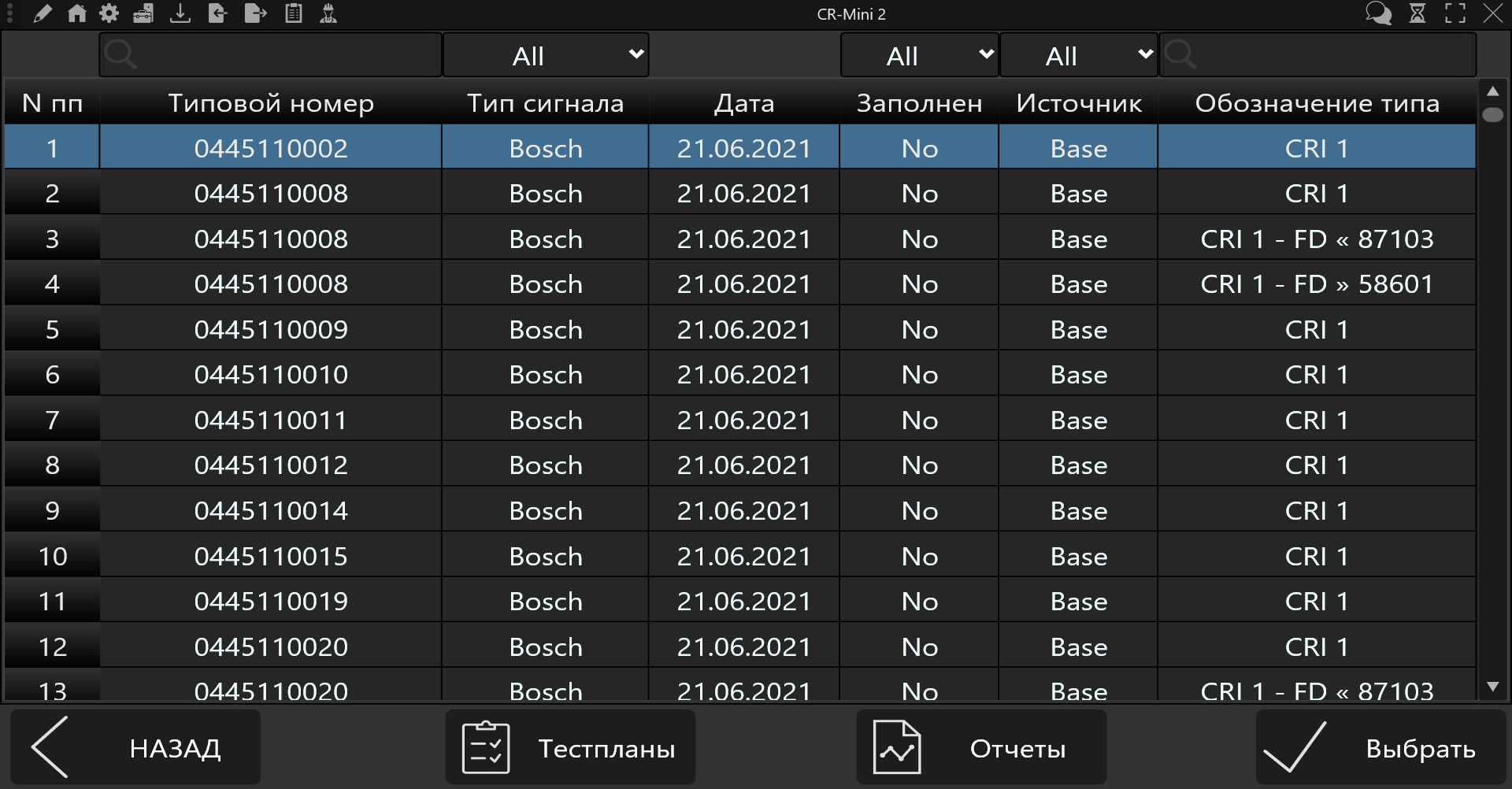Open the chat bubbles icon
Image resolution: width=1512 pixels, height=789 pixels.
(x=1378, y=13)
